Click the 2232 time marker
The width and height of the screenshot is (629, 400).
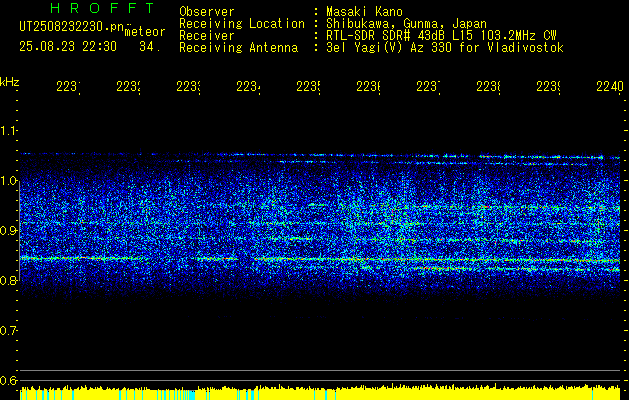tap(128, 87)
